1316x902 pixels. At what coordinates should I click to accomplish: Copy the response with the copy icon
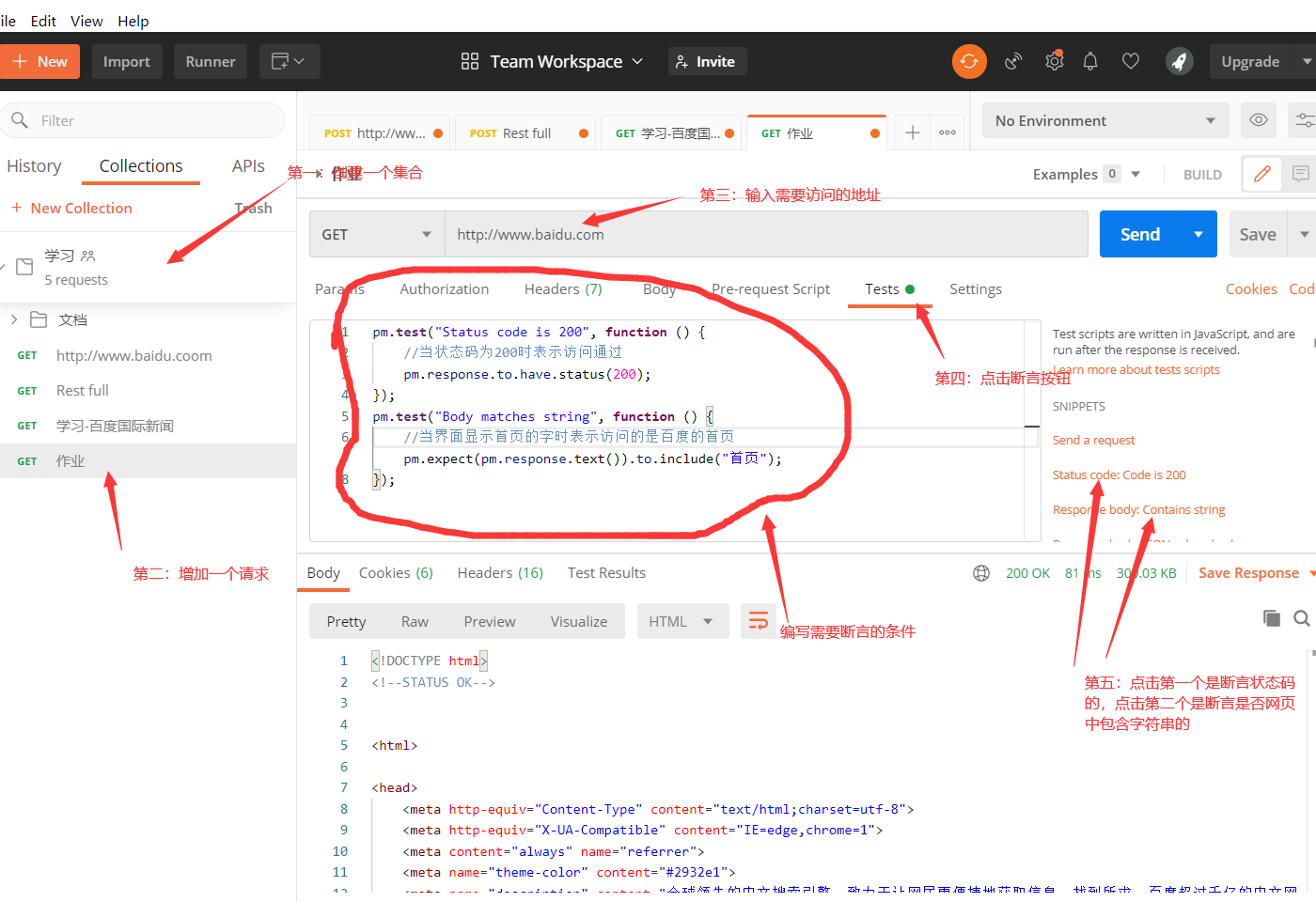(x=1272, y=617)
